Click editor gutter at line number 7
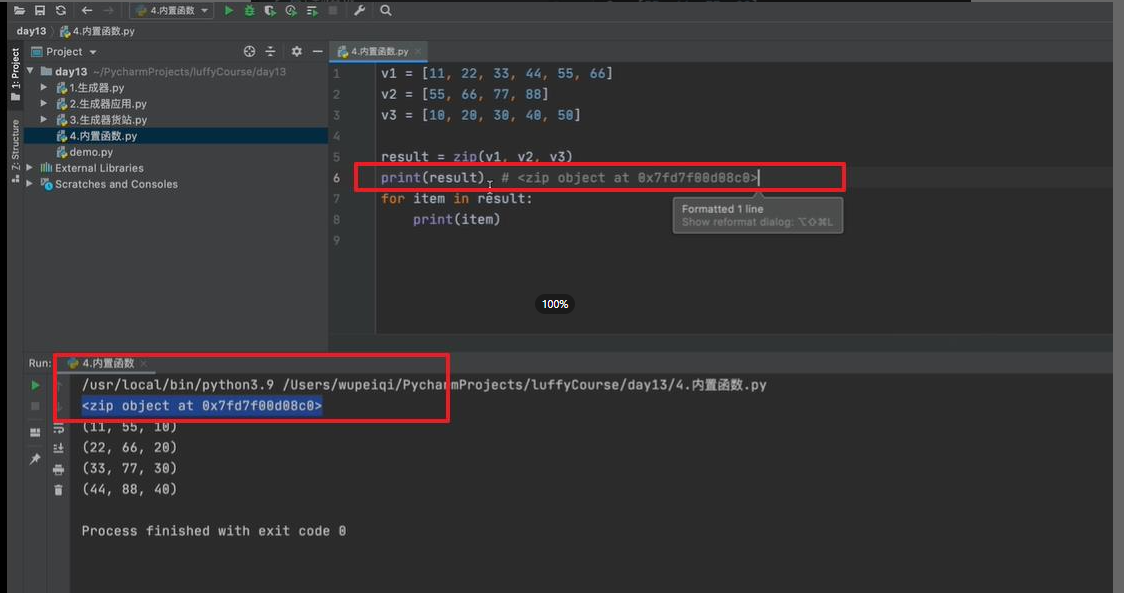Screen dimensions: 1124x593 pos(336,199)
